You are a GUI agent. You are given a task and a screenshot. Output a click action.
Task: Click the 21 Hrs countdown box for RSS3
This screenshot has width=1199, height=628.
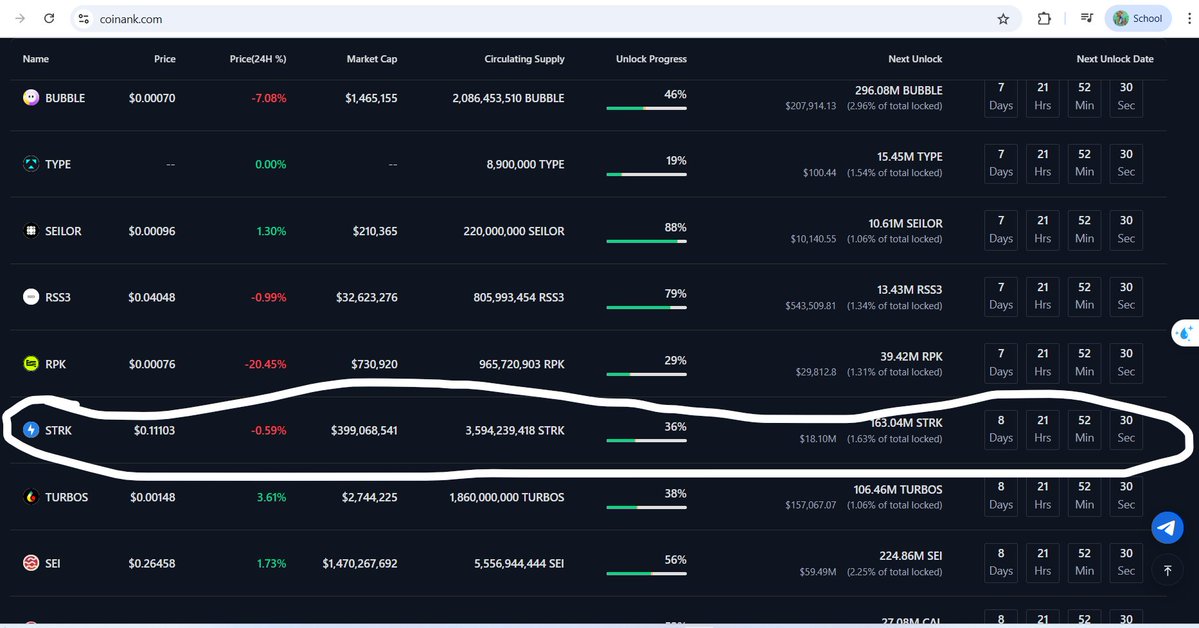click(1043, 296)
